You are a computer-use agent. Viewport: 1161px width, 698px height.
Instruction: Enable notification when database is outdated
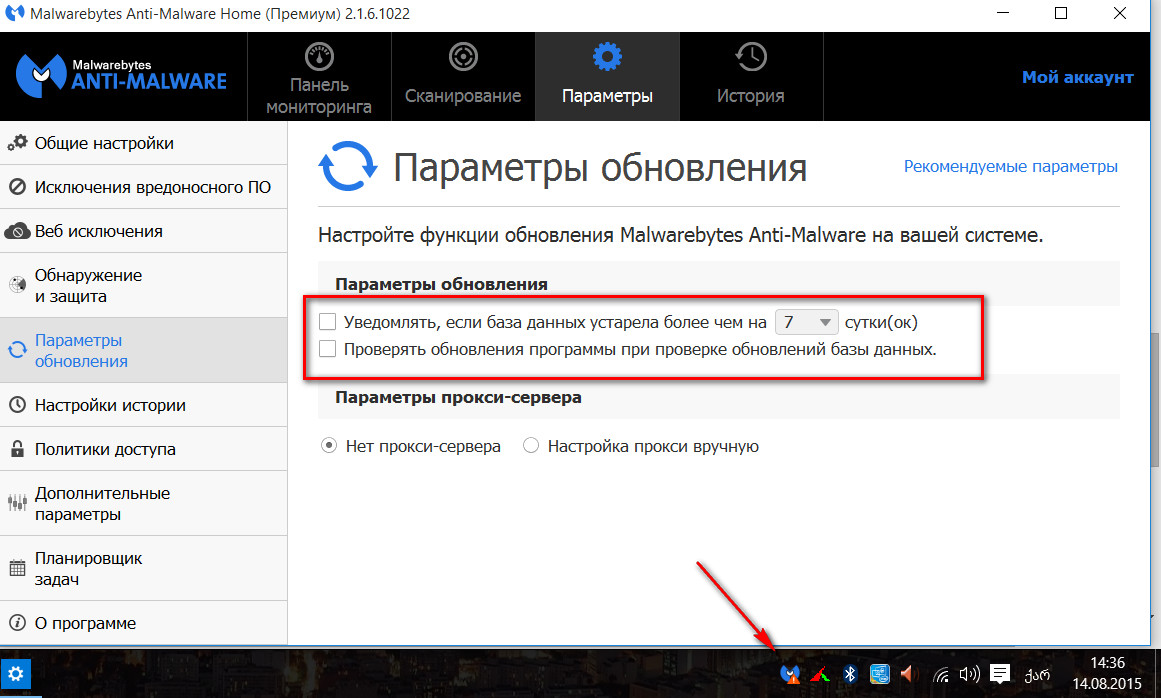point(327,322)
